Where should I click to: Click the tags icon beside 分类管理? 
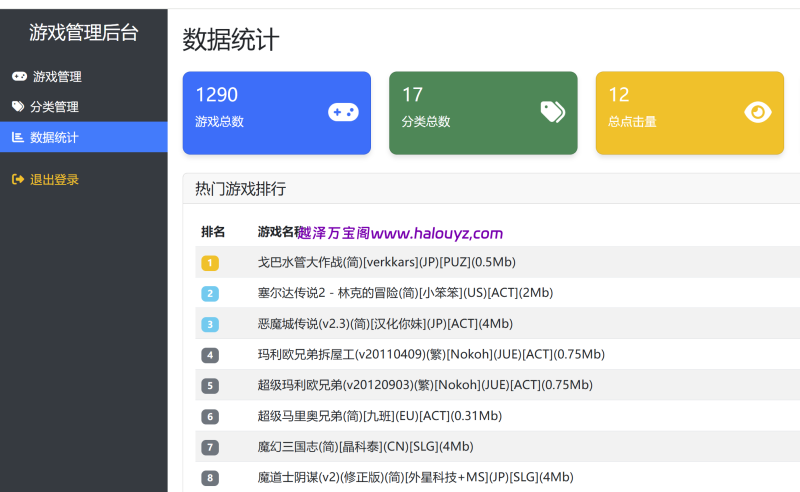click(x=18, y=106)
